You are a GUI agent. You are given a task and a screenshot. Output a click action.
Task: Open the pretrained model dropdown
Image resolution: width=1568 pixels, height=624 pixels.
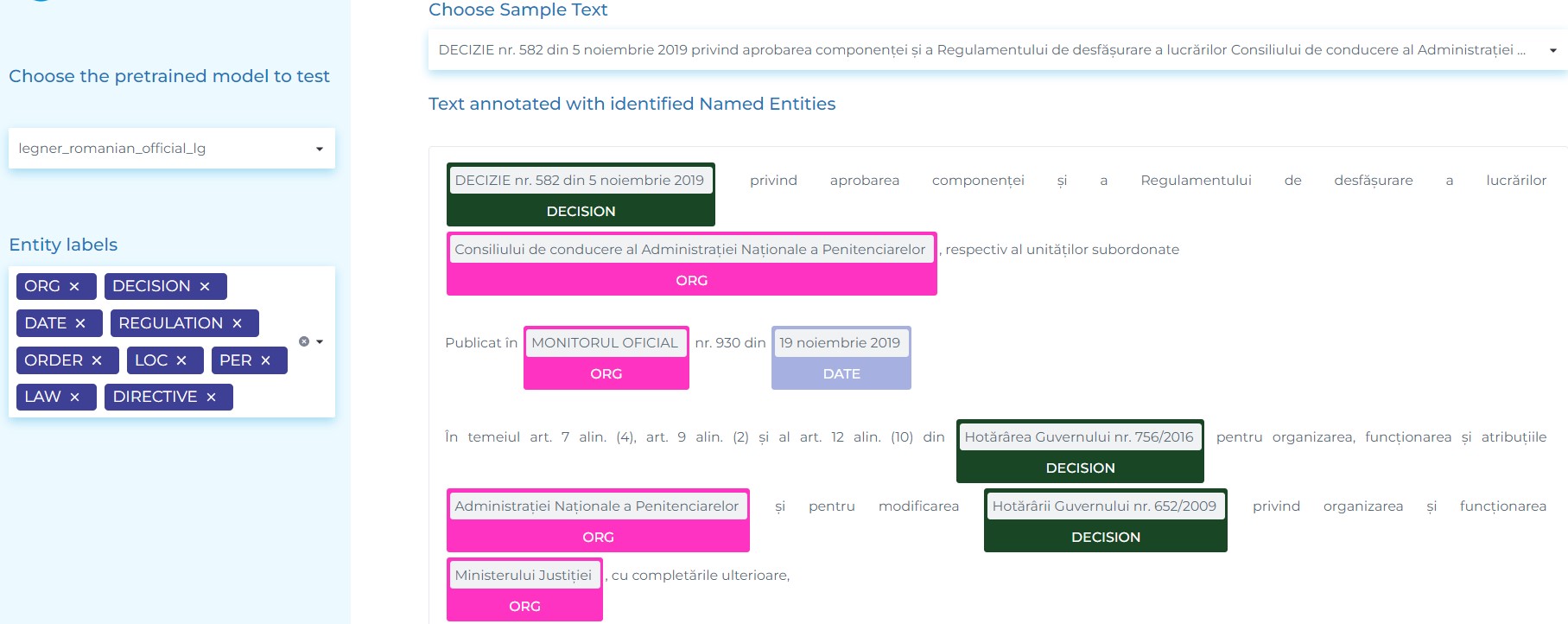[172, 149]
